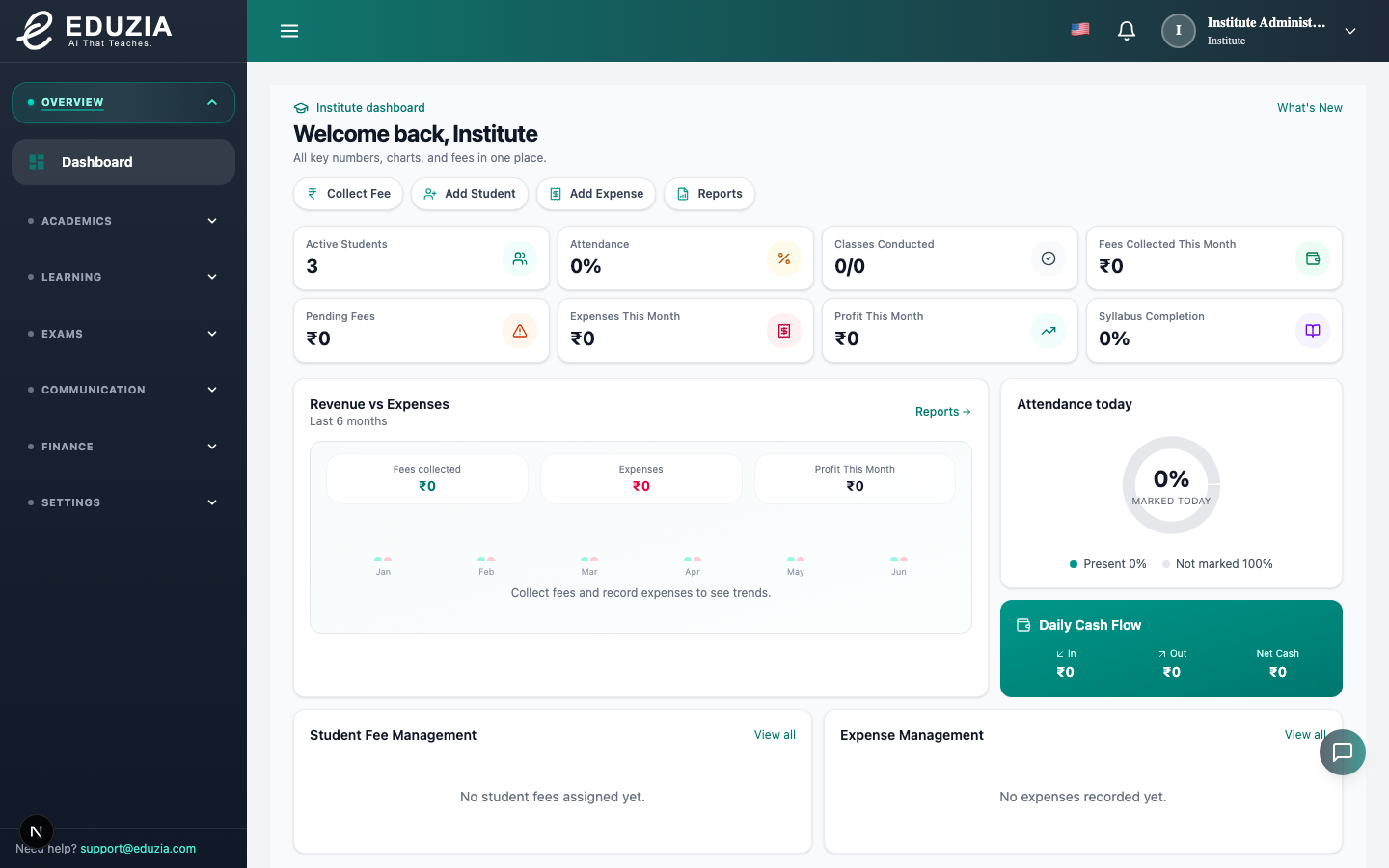Expand the Settings section
The image size is (1389, 868).
click(123, 502)
